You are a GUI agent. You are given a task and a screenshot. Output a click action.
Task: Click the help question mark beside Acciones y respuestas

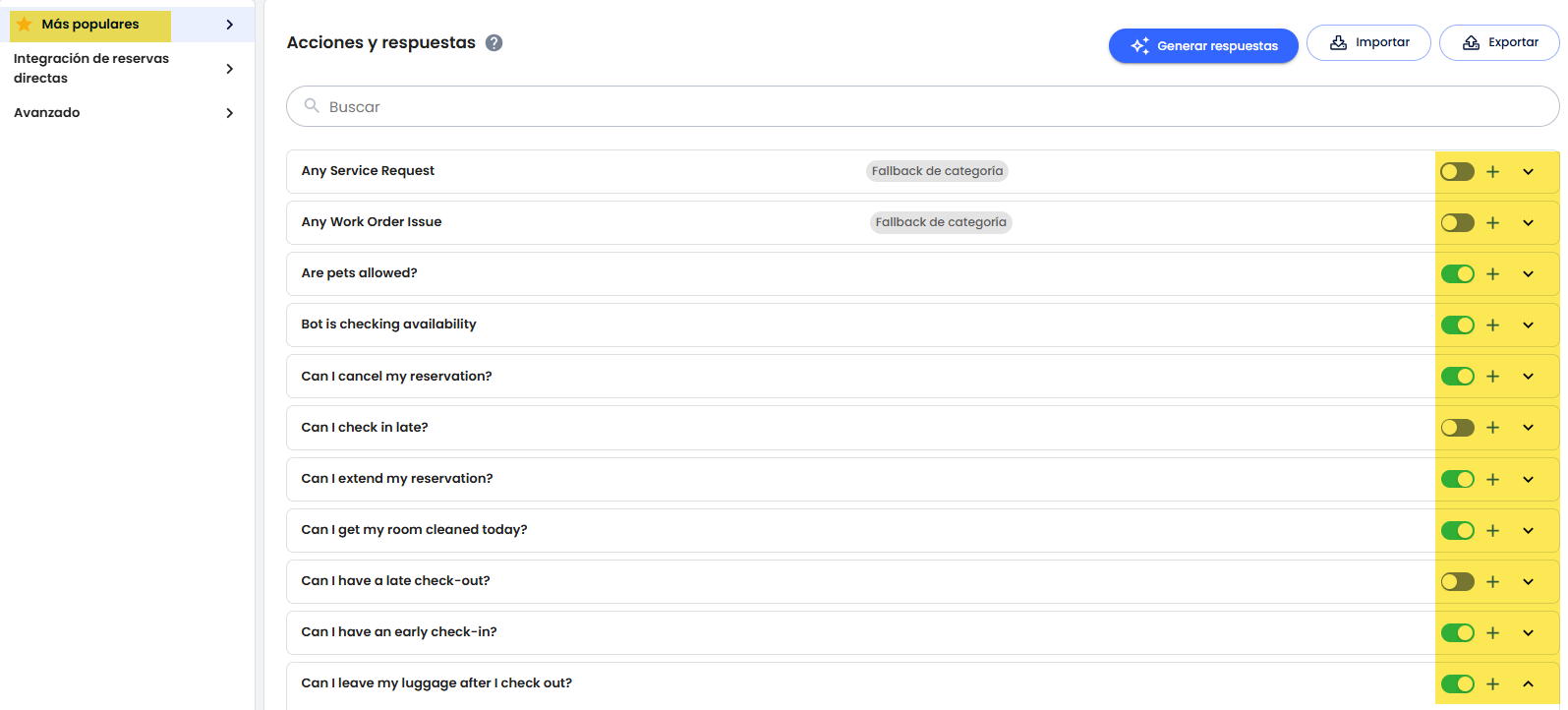click(x=494, y=43)
